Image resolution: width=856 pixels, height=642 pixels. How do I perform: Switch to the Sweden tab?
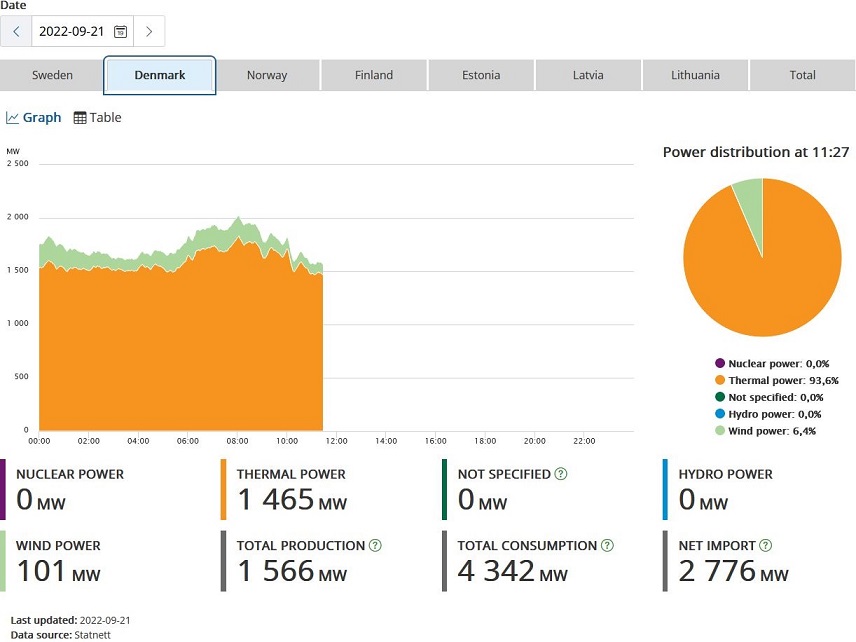[52, 75]
